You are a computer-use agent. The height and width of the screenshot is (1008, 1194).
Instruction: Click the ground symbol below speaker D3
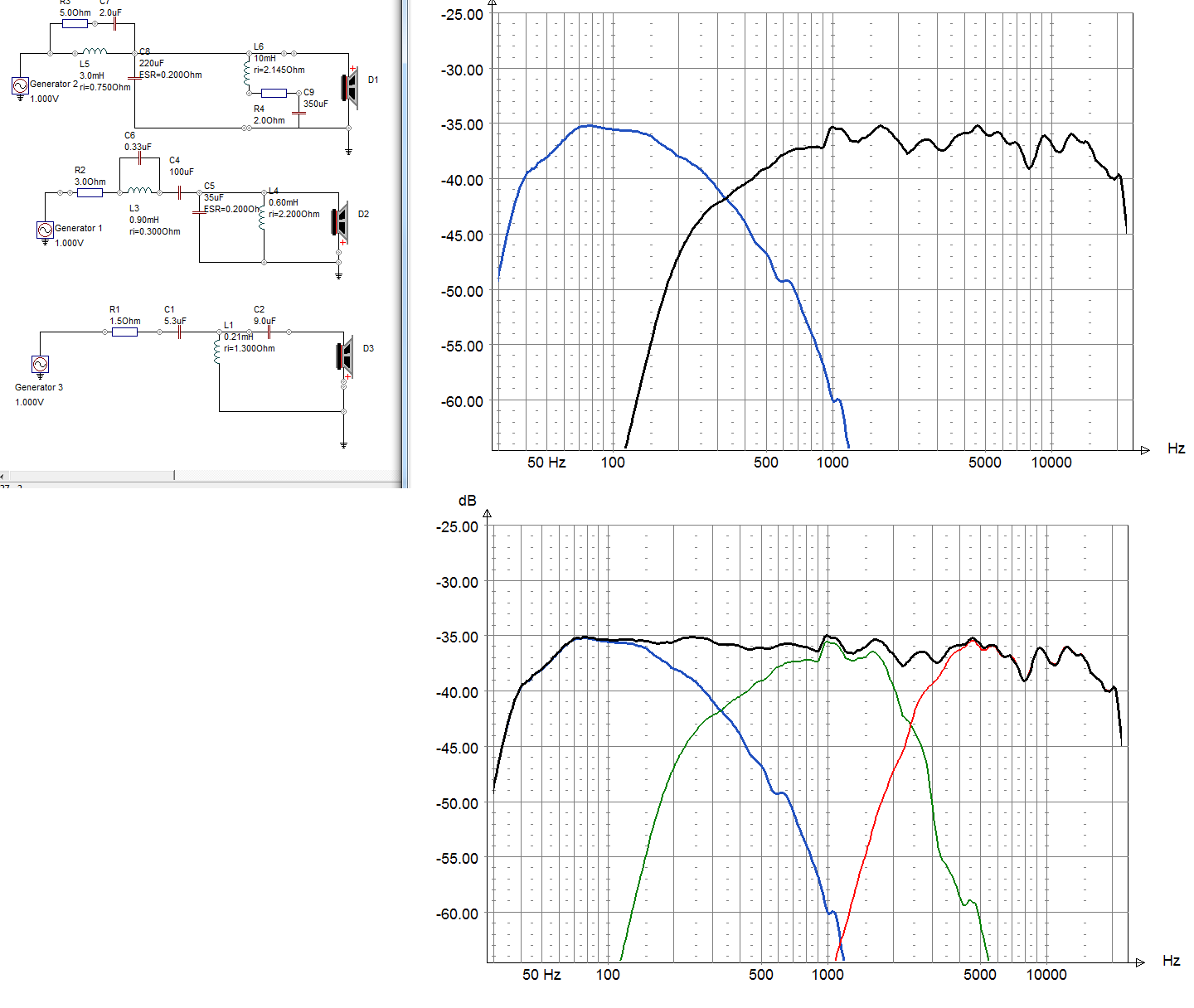[x=343, y=445]
